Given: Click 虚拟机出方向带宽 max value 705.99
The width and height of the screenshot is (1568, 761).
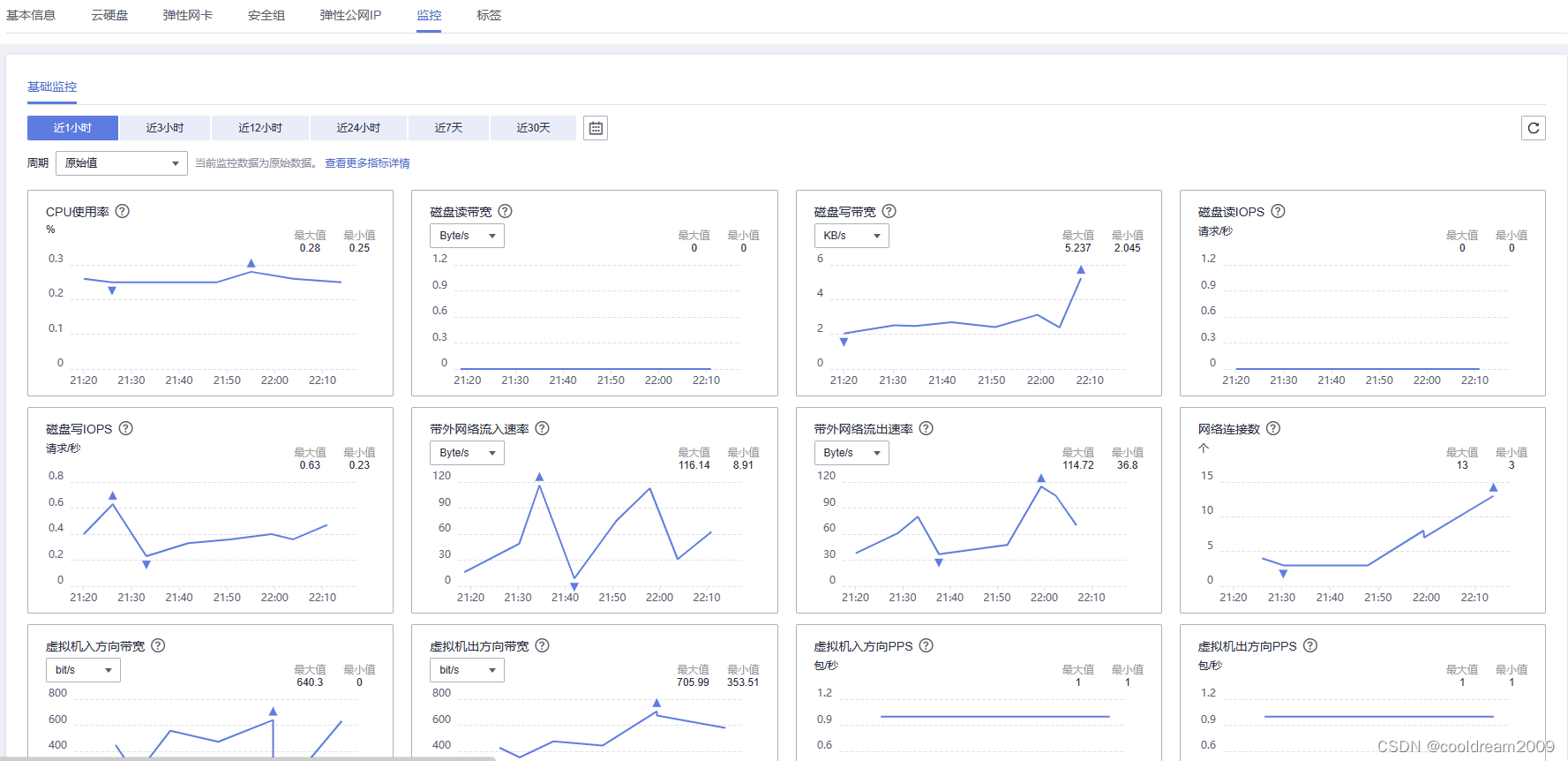Looking at the screenshot, I should pyautogui.click(x=694, y=682).
